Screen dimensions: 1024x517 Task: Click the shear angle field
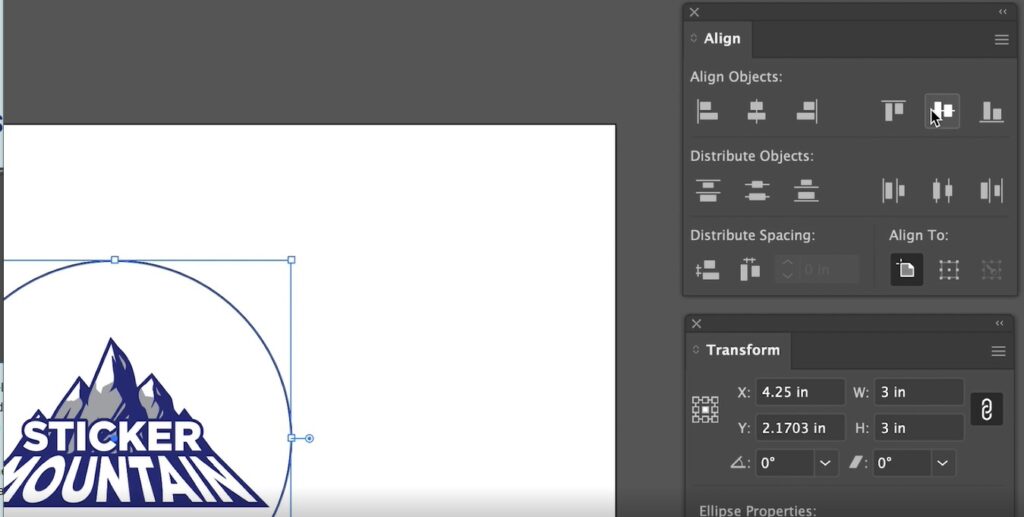[902, 463]
